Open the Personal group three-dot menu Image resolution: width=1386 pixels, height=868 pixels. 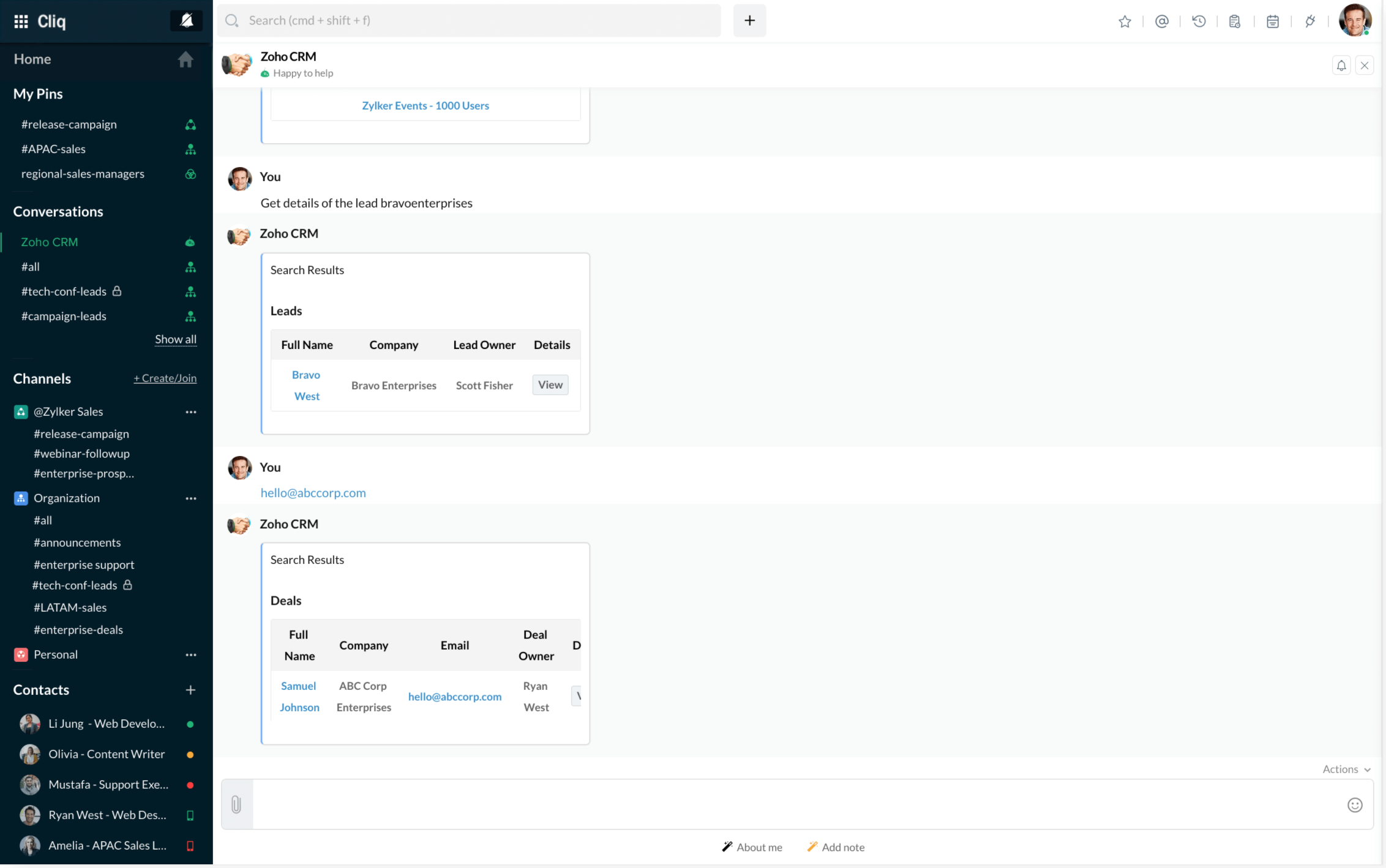click(x=191, y=655)
